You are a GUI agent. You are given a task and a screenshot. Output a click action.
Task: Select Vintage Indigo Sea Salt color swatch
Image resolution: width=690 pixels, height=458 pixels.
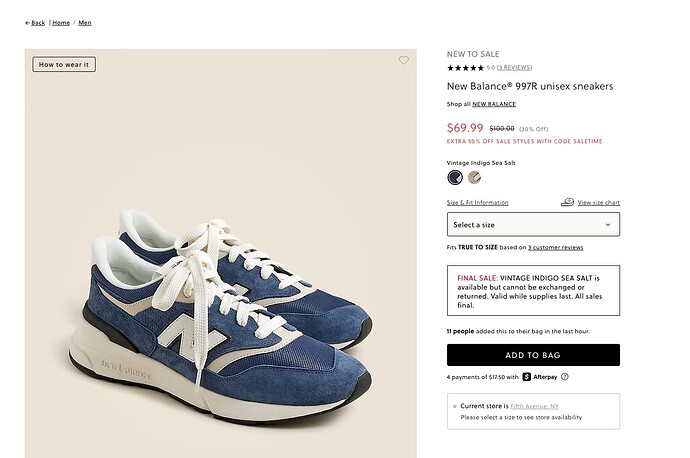[455, 178]
